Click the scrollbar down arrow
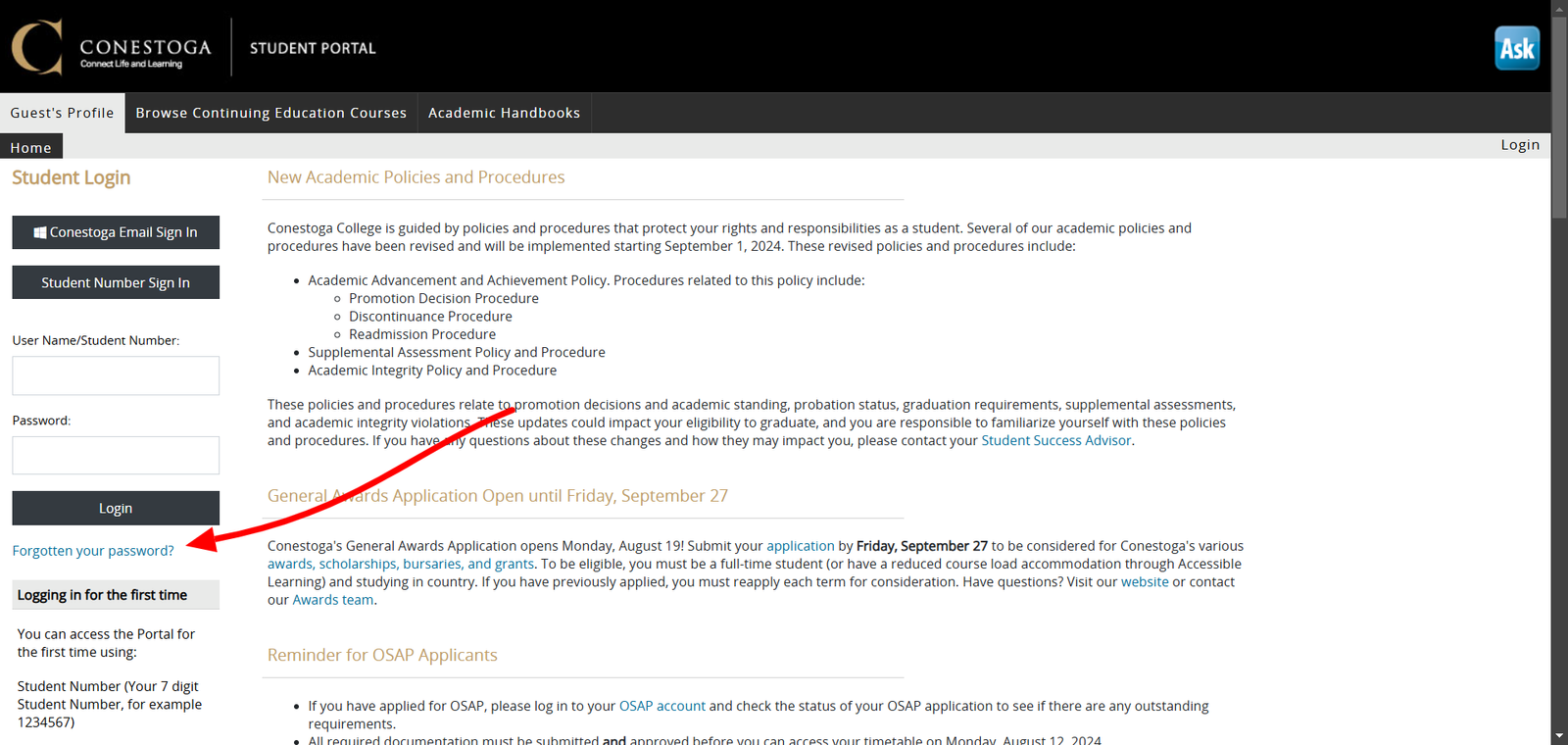Viewport: 1568px width, 745px height. pos(1559,736)
